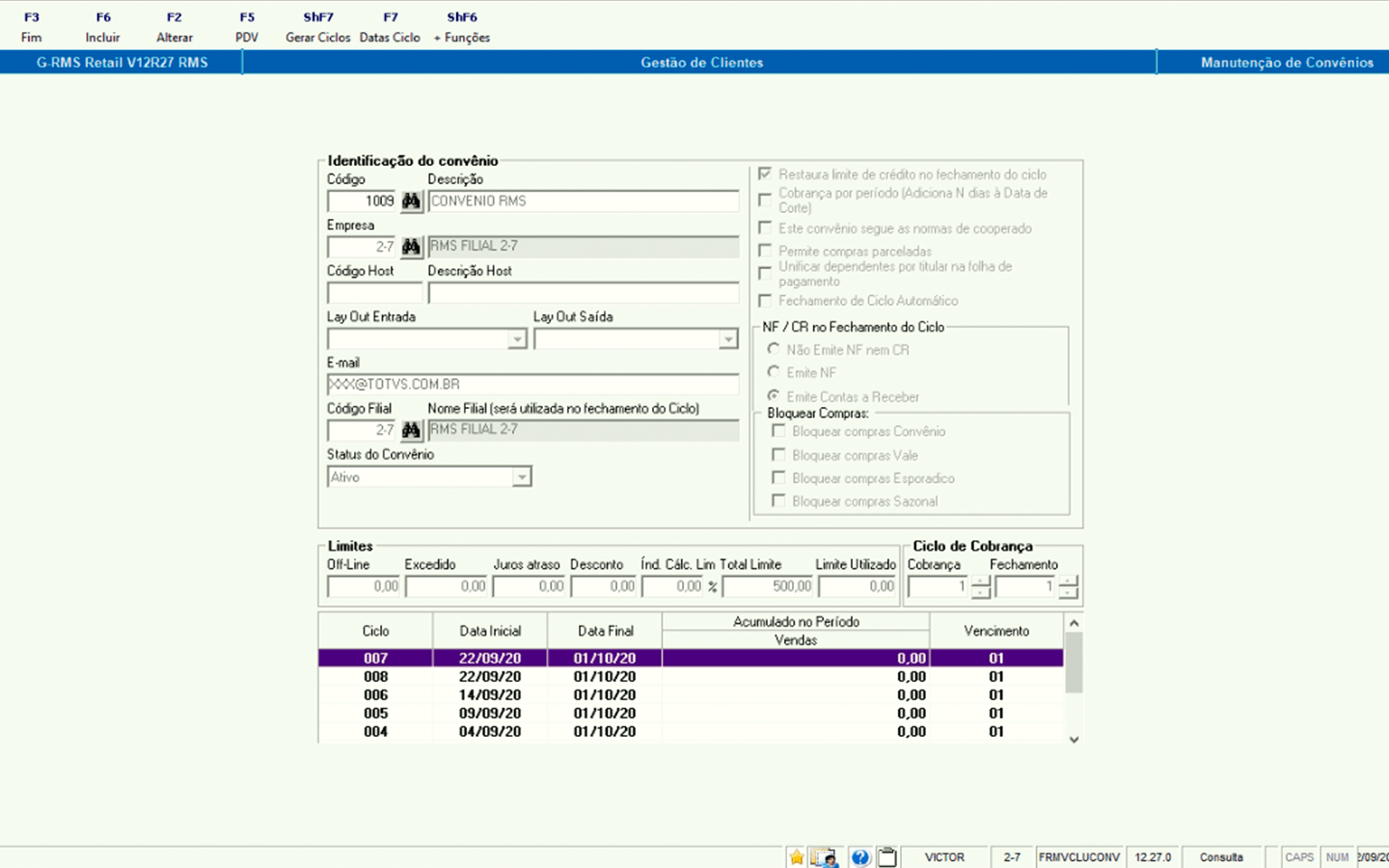This screenshot has height=868, width=1389.
Task: Click the binoculars lookup icon beside Empresa
Action: 412,247
